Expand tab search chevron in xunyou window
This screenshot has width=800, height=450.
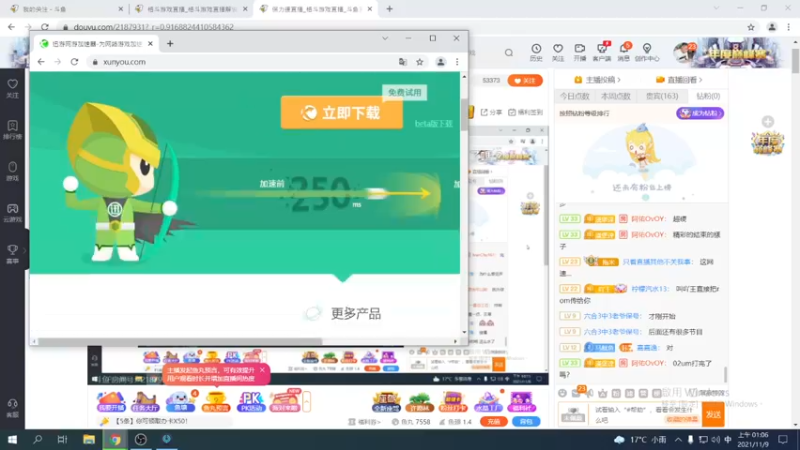(x=385, y=38)
